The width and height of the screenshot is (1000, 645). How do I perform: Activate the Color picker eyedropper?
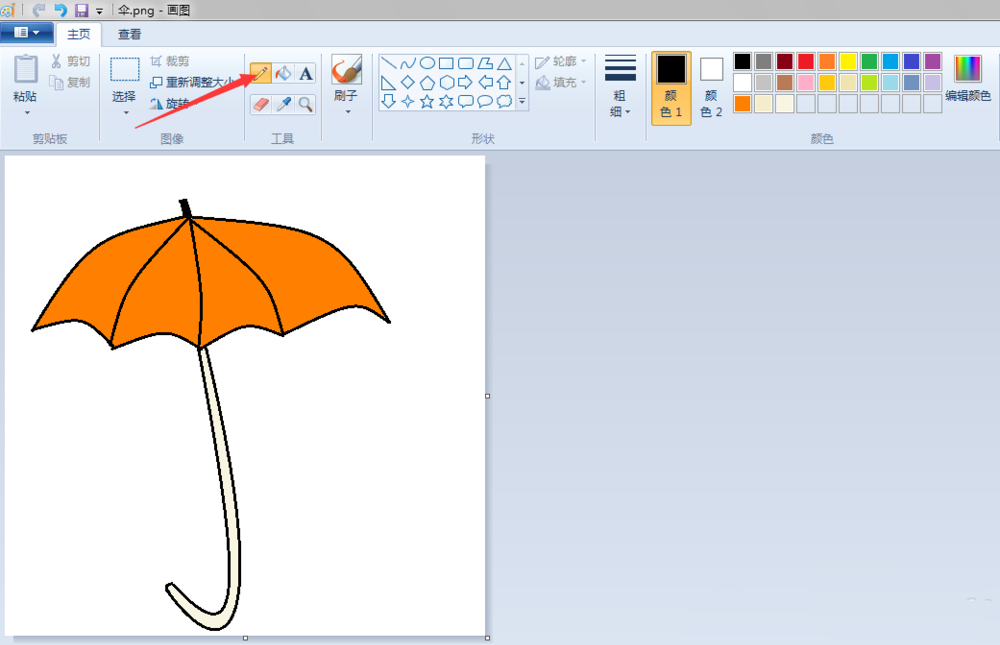[283, 103]
